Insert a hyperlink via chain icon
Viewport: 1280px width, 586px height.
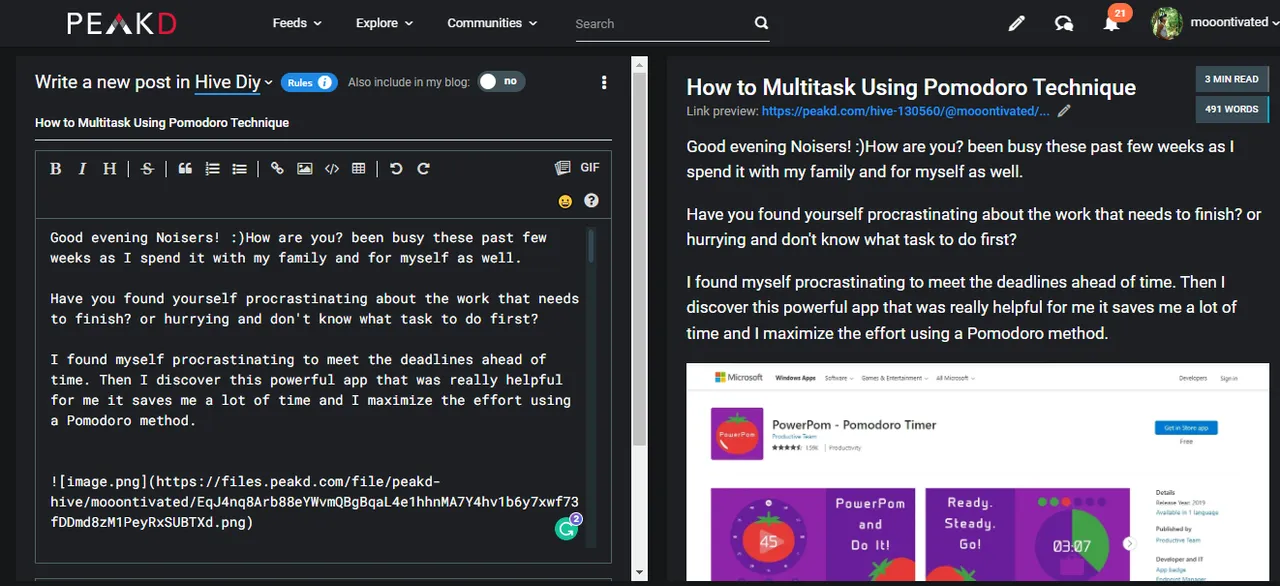click(277, 169)
